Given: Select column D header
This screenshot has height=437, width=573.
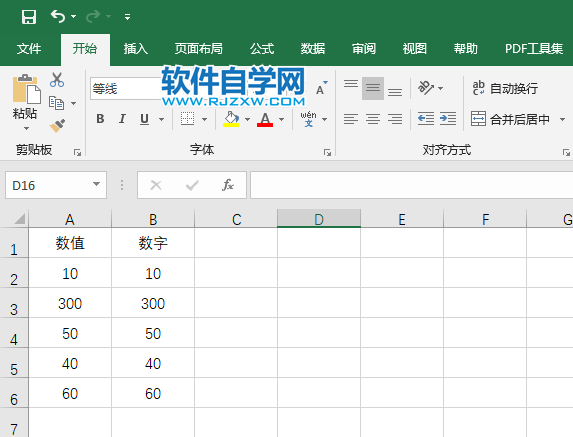Looking at the screenshot, I should 319,219.
